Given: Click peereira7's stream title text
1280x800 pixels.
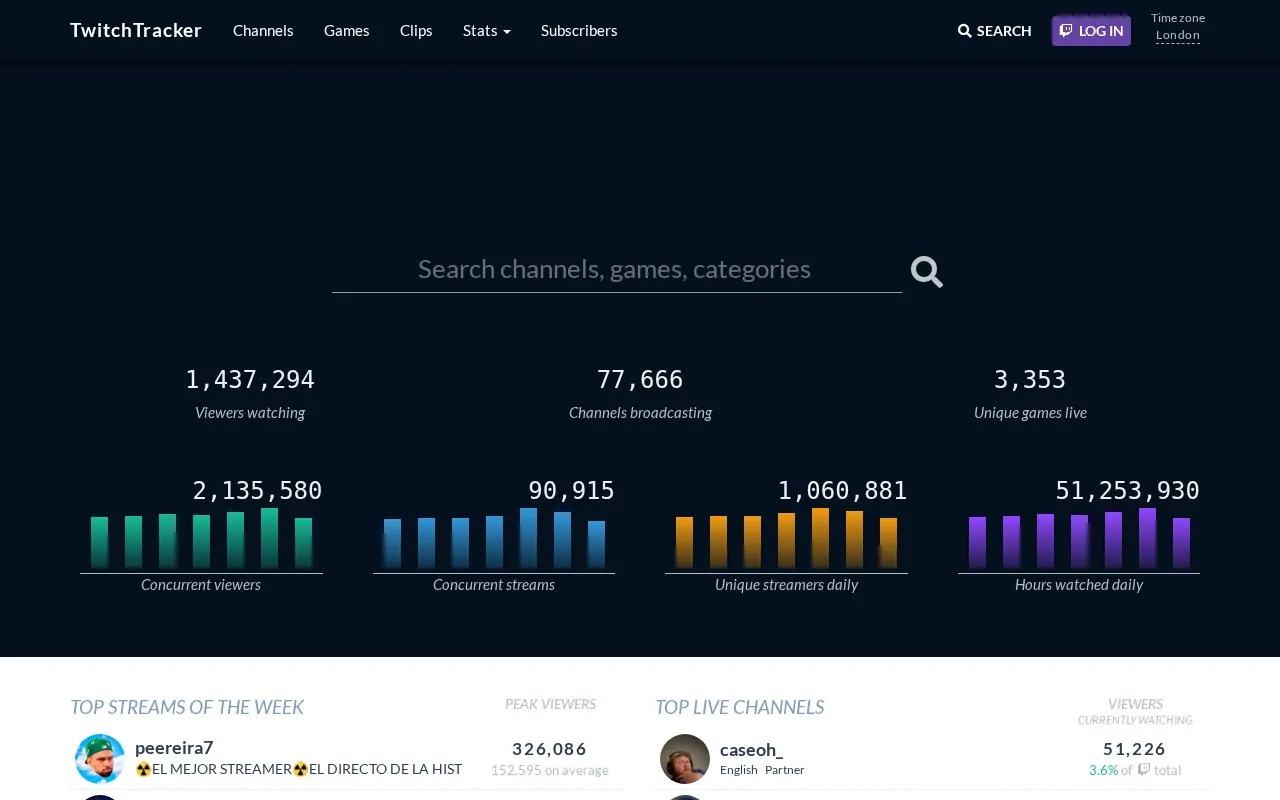Looking at the screenshot, I should point(299,769).
